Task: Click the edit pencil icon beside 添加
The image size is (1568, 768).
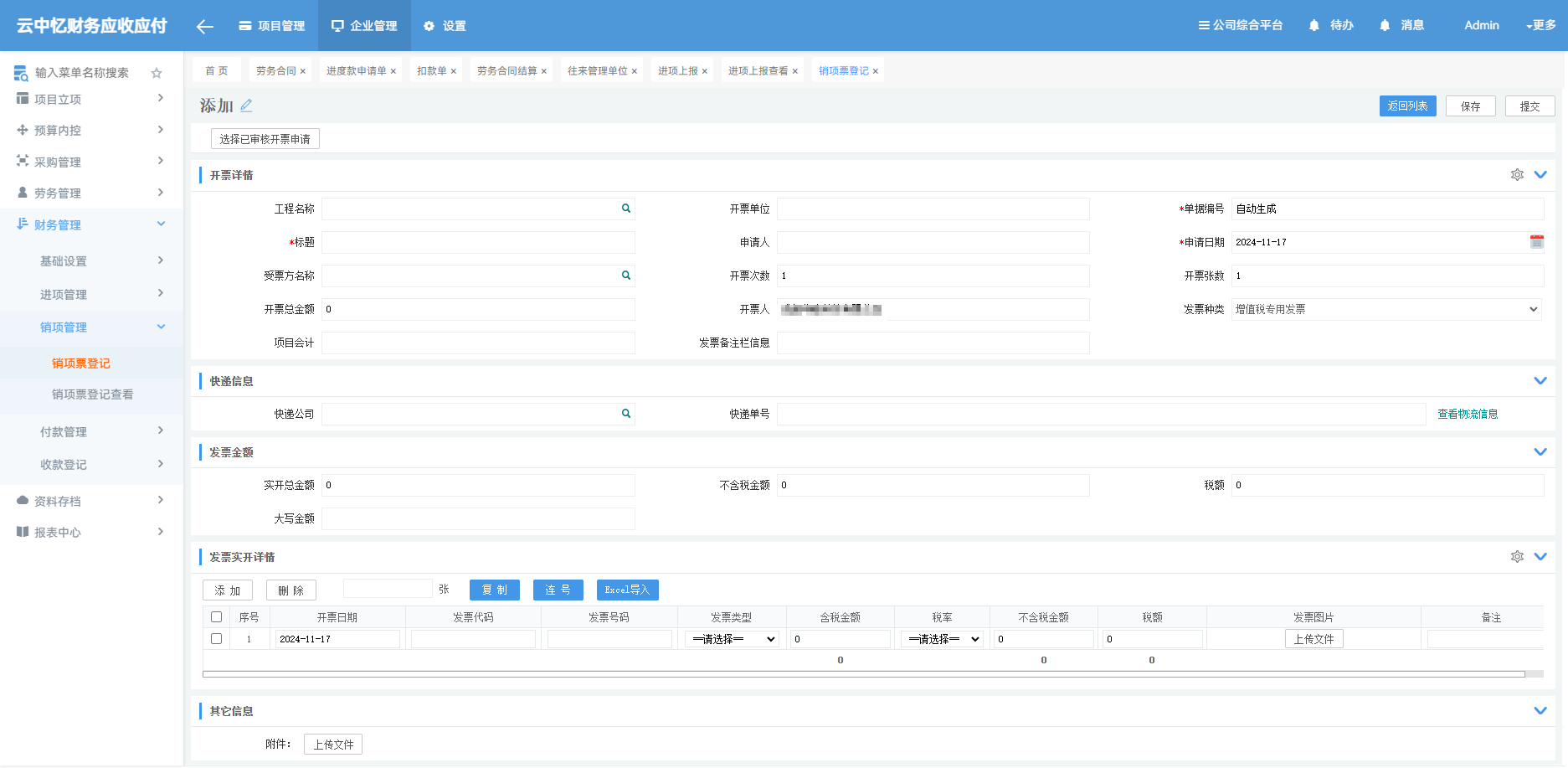Action: point(246,106)
